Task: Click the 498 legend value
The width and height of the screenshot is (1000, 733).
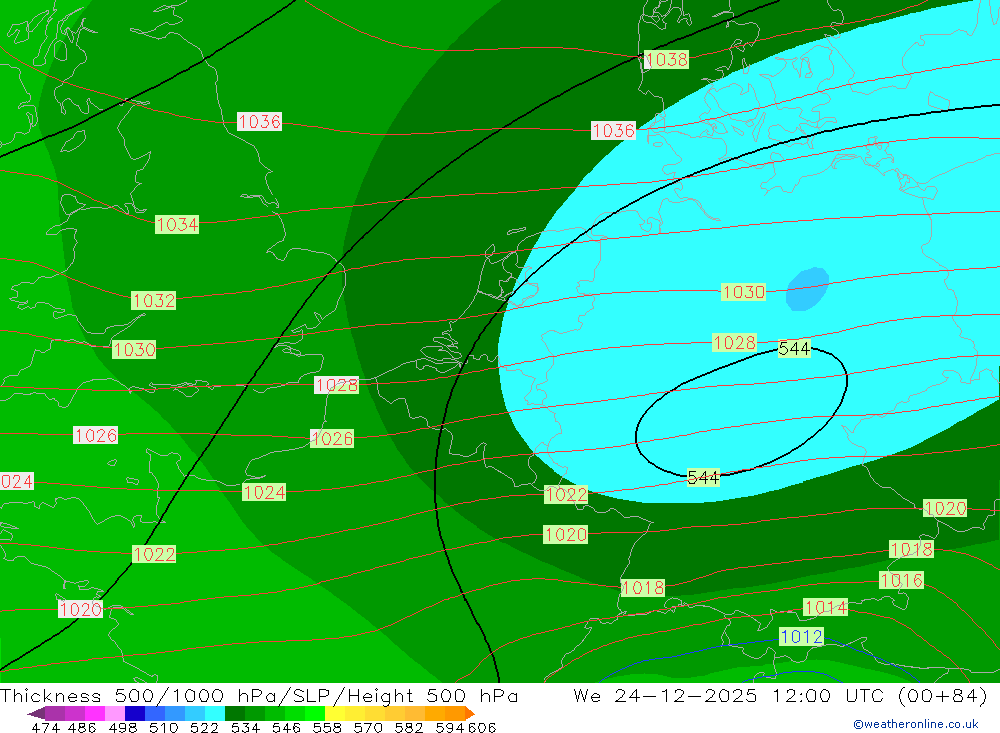Action: [123, 727]
